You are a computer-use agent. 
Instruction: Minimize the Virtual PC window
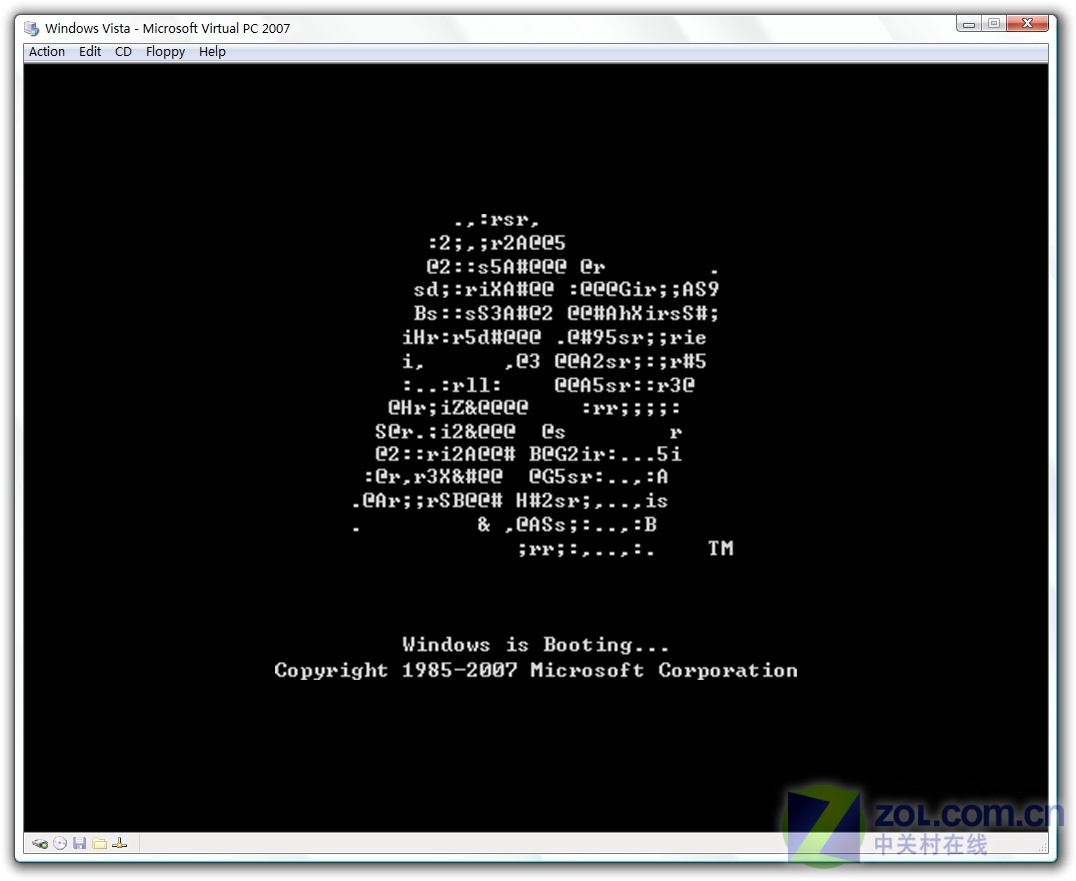click(969, 23)
